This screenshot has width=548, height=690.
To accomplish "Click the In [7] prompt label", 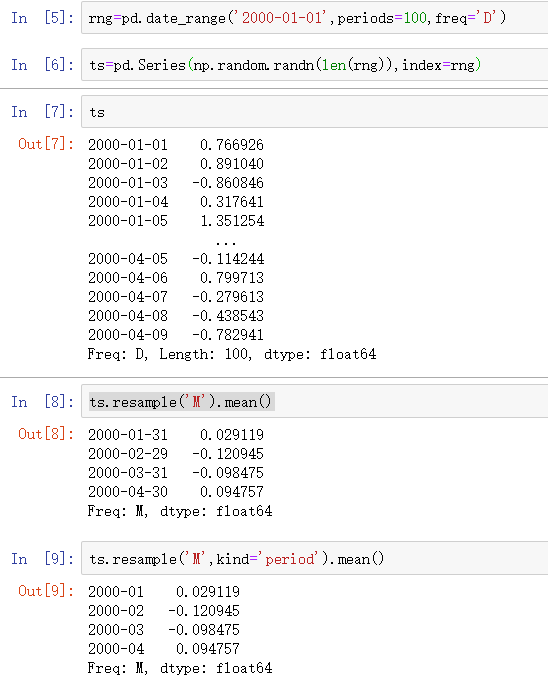I will coord(42,112).
